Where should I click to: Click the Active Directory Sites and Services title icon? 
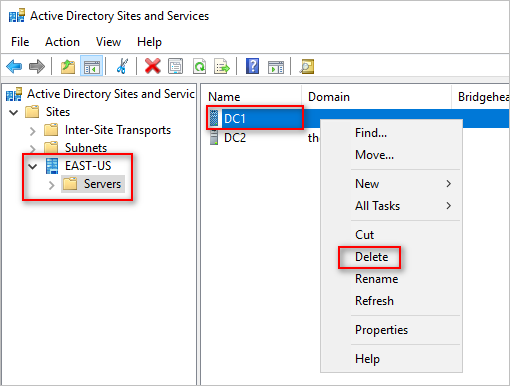pos(17,16)
